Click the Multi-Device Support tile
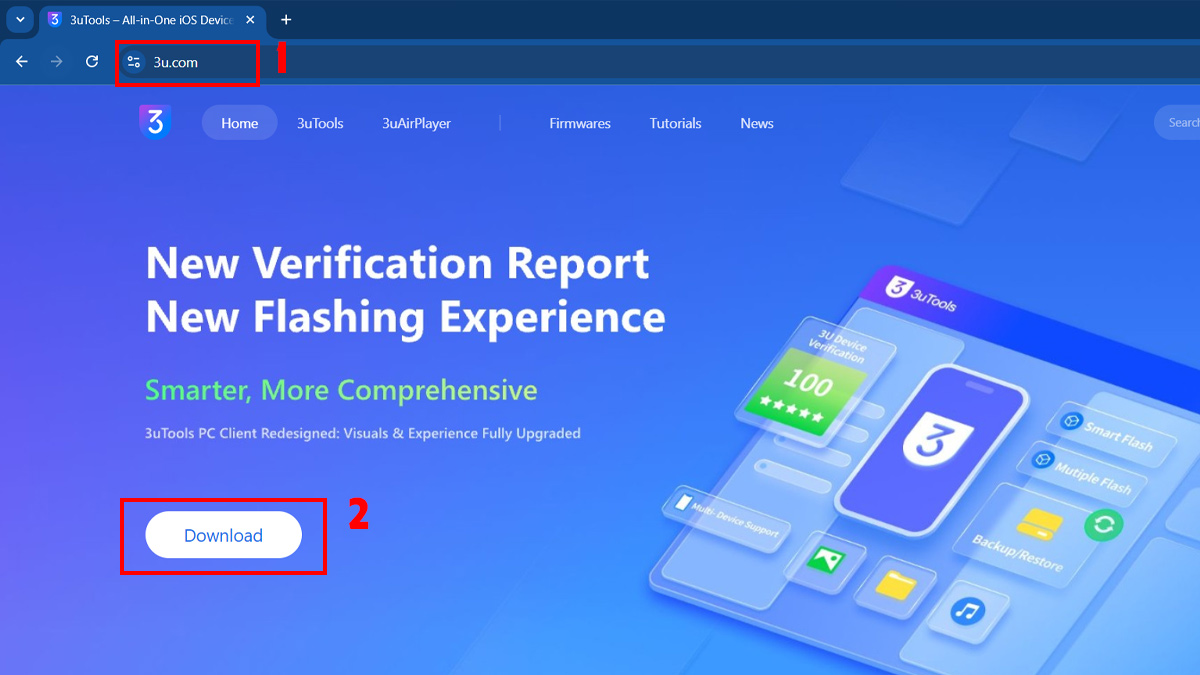 coord(727,517)
